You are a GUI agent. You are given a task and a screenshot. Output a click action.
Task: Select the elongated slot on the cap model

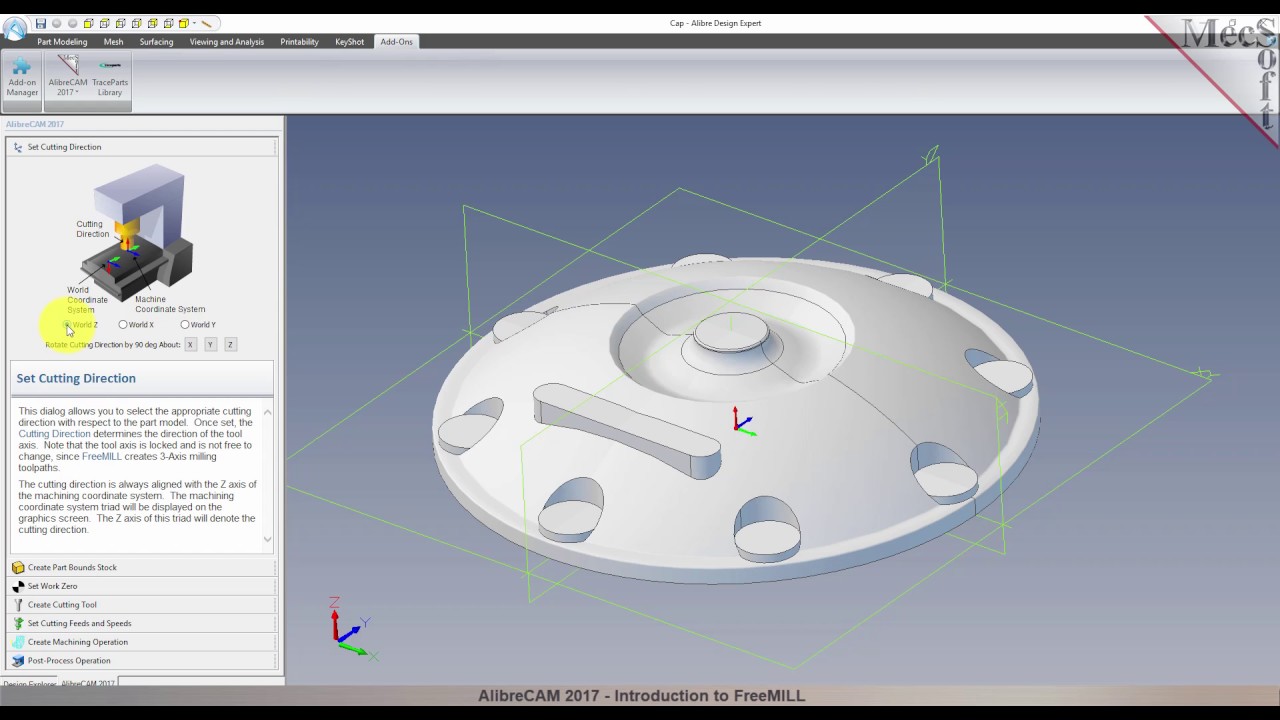[627, 430]
